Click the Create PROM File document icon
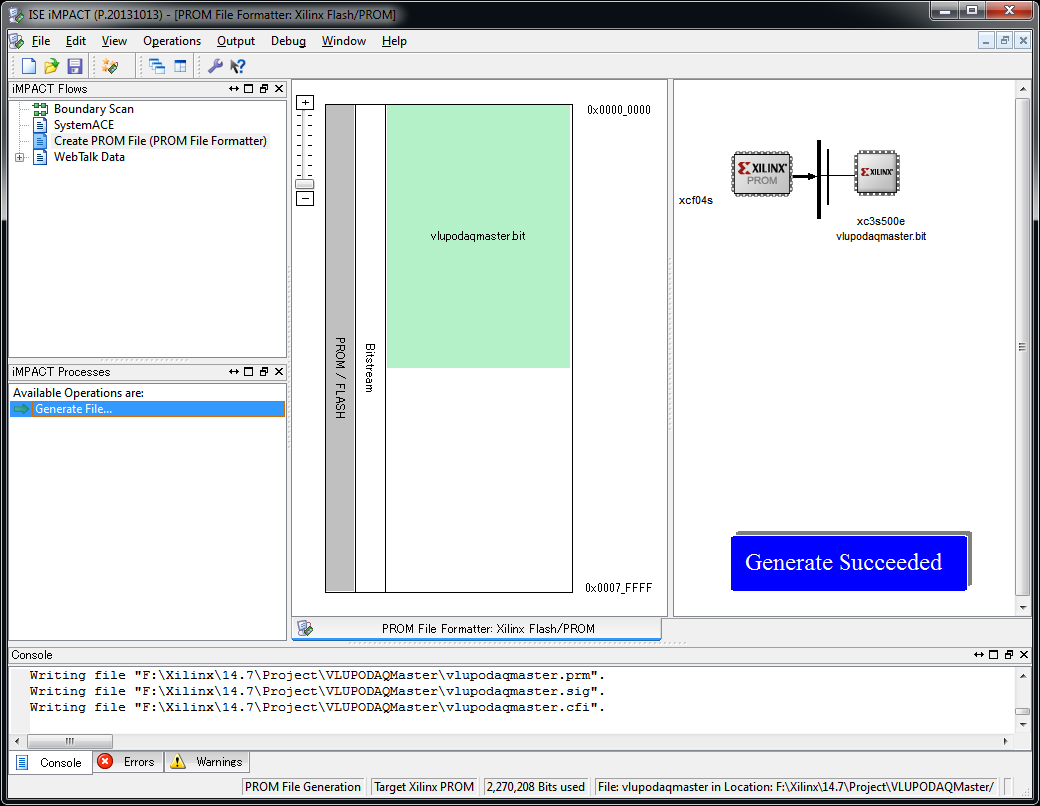Screen dimensions: 1040x806 point(40,141)
